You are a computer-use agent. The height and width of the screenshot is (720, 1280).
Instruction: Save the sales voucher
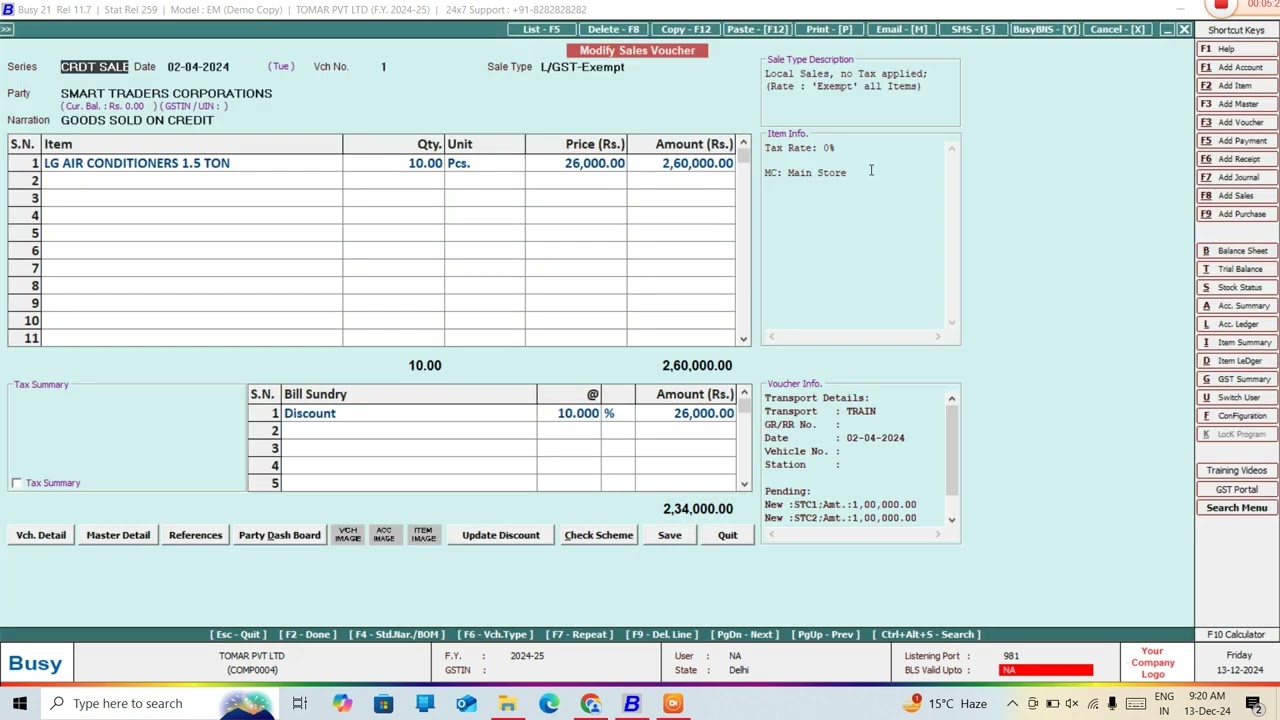point(670,535)
